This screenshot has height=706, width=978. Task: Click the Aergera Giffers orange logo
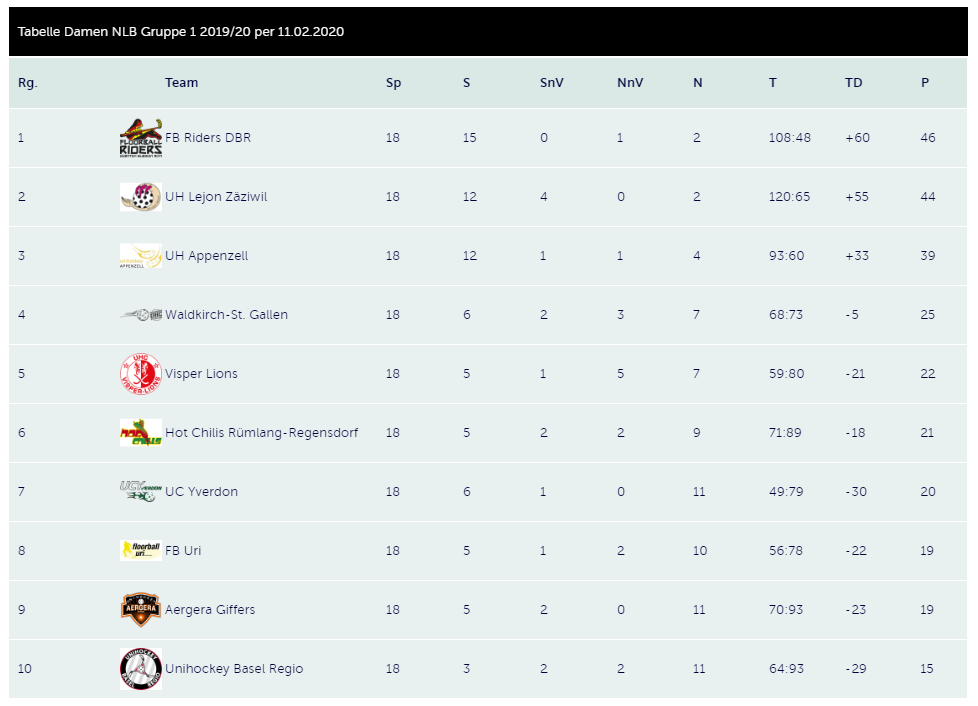[x=141, y=610]
